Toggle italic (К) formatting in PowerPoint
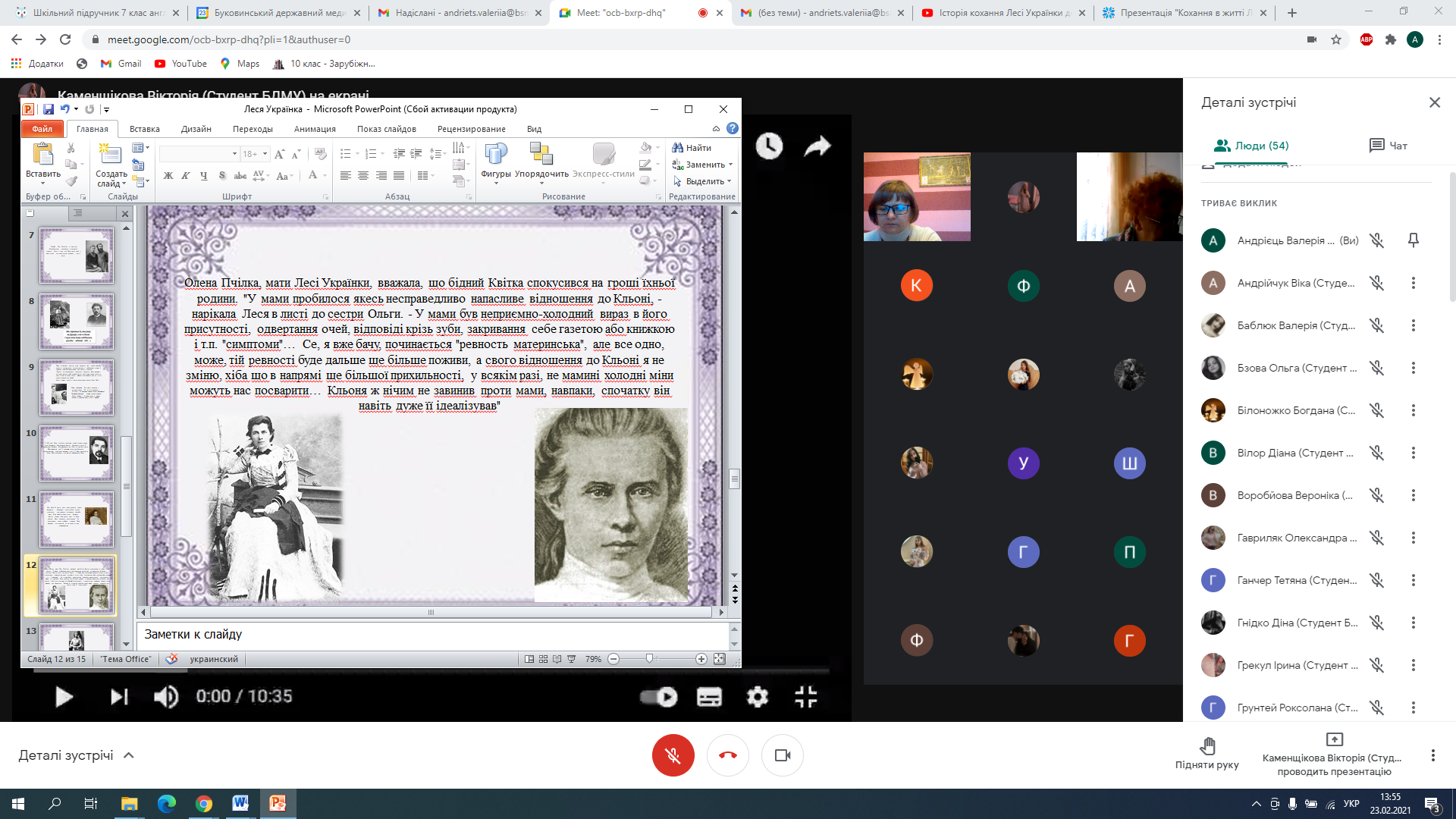The width and height of the screenshot is (1456, 819). click(186, 176)
